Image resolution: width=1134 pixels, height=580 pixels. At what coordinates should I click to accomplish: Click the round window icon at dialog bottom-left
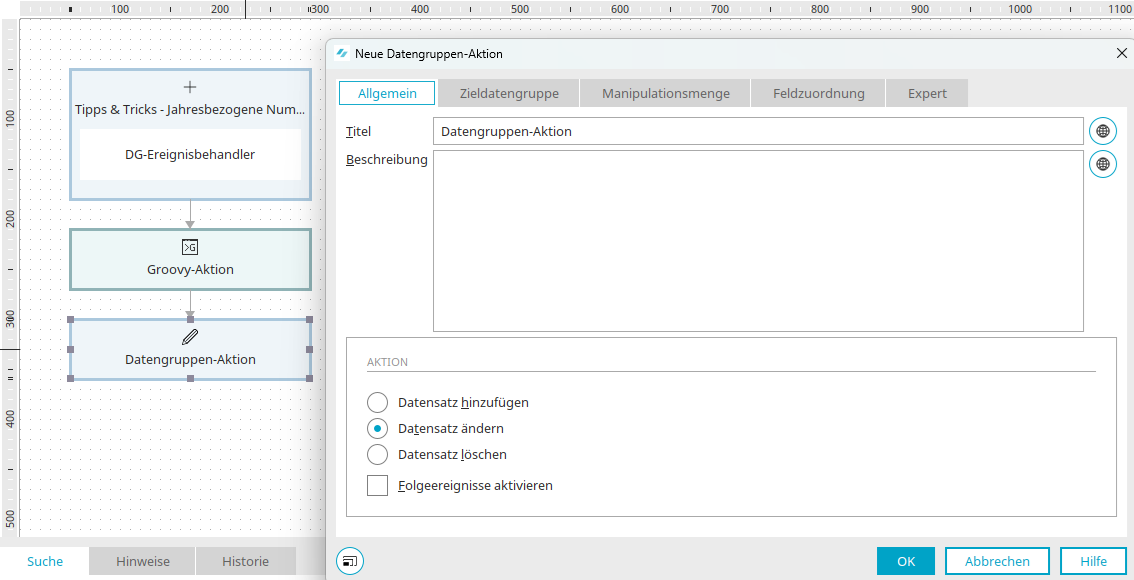(x=350, y=560)
